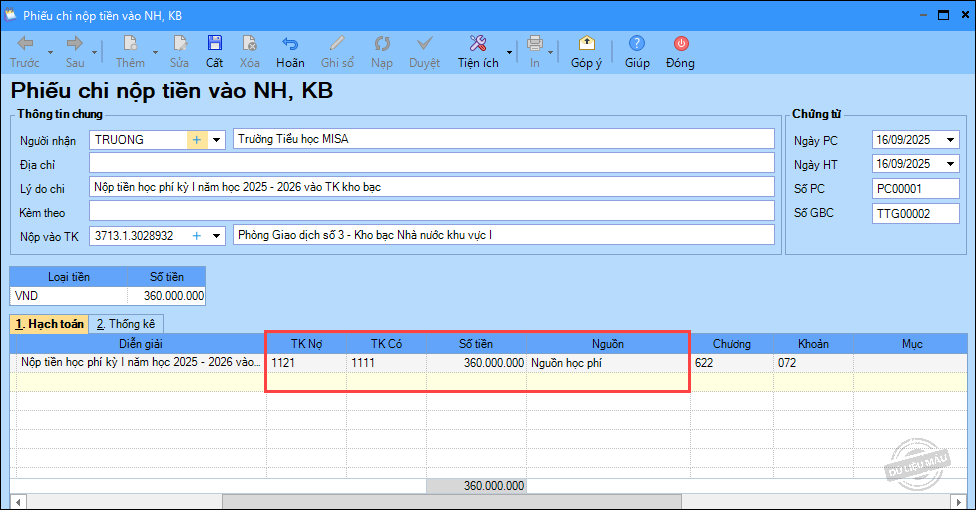Click the Cất save icon

coord(214,44)
